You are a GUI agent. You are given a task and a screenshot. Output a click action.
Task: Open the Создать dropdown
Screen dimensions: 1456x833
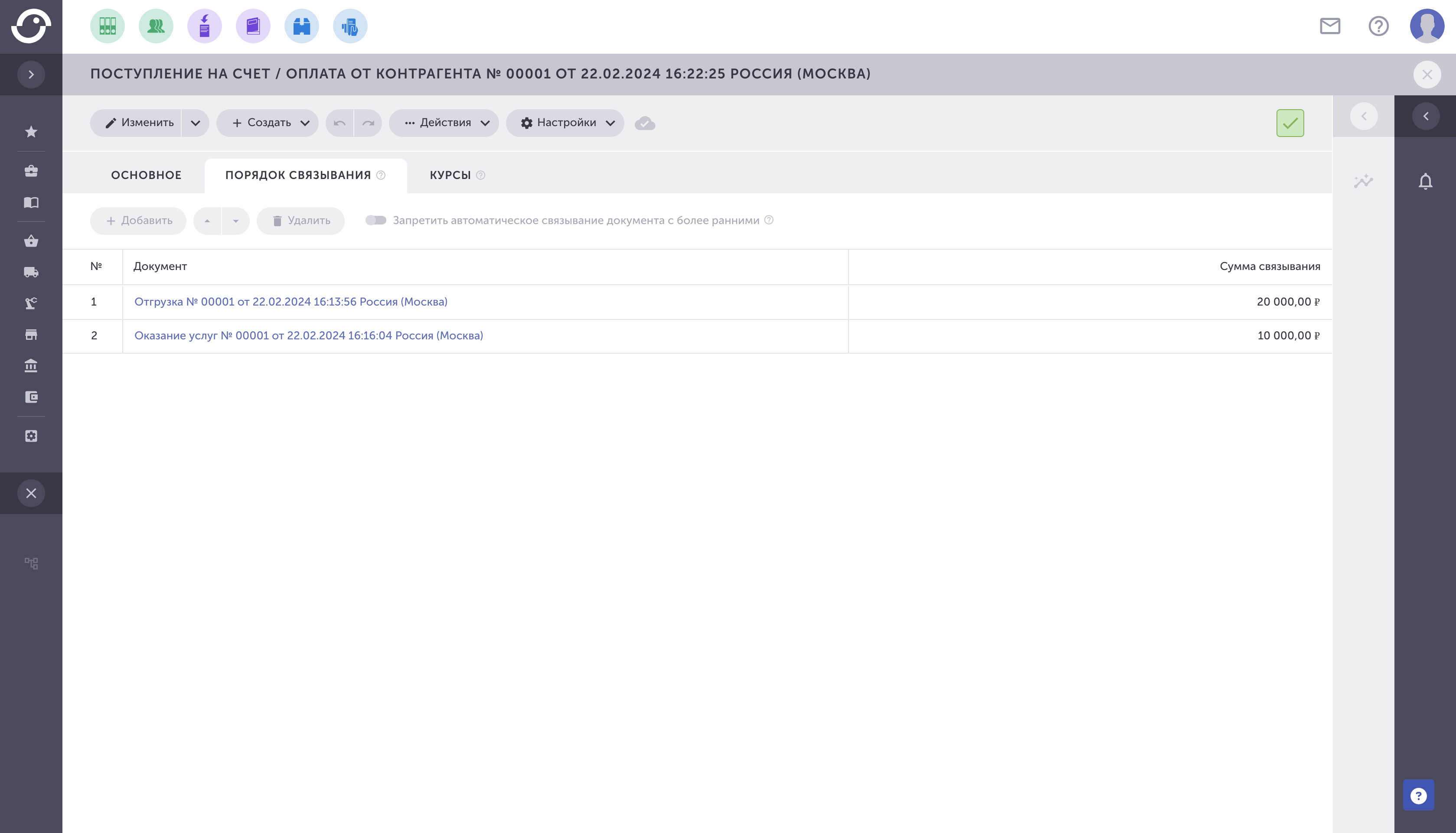click(267, 123)
